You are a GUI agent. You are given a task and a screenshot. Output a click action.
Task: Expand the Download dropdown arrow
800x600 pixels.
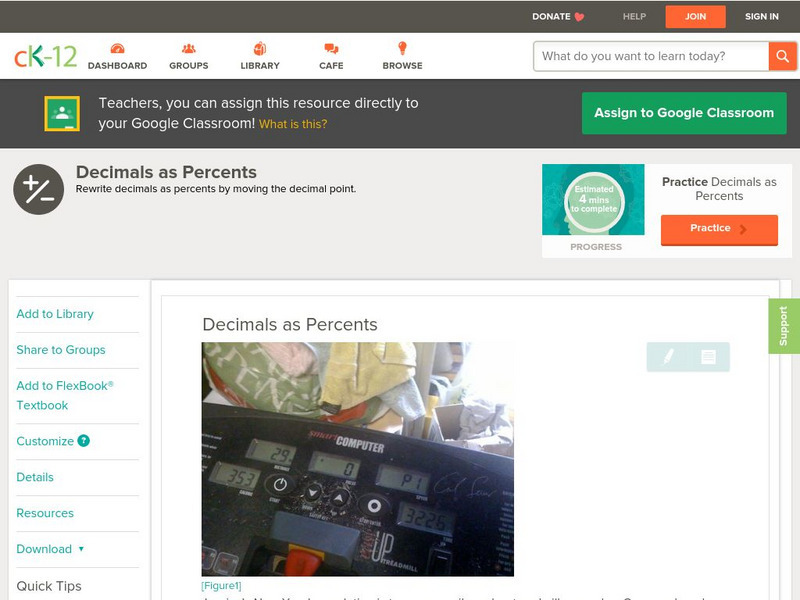pos(81,549)
